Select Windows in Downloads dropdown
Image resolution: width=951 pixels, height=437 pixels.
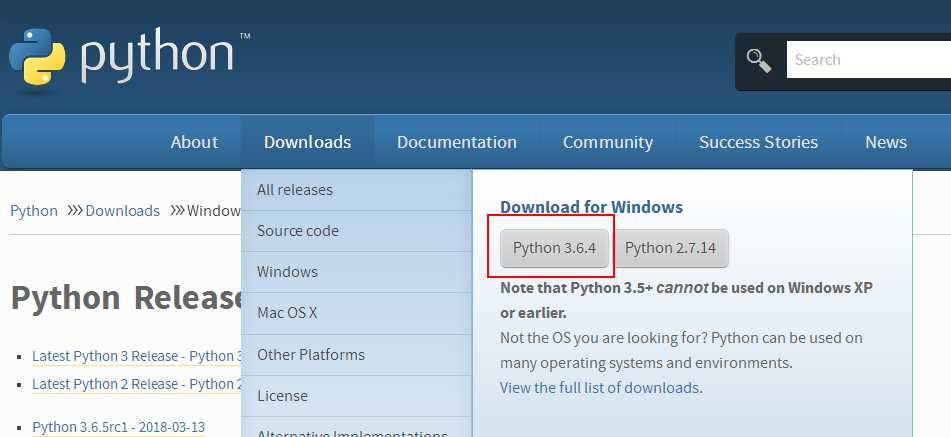357,272
